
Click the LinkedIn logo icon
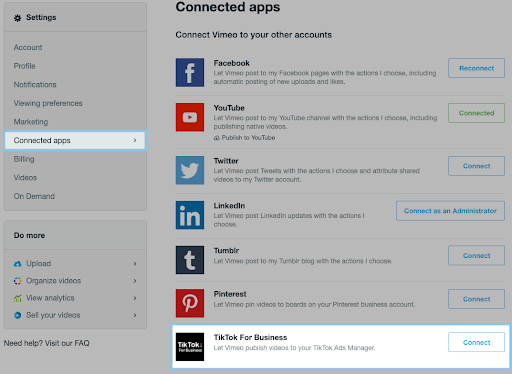190,215
